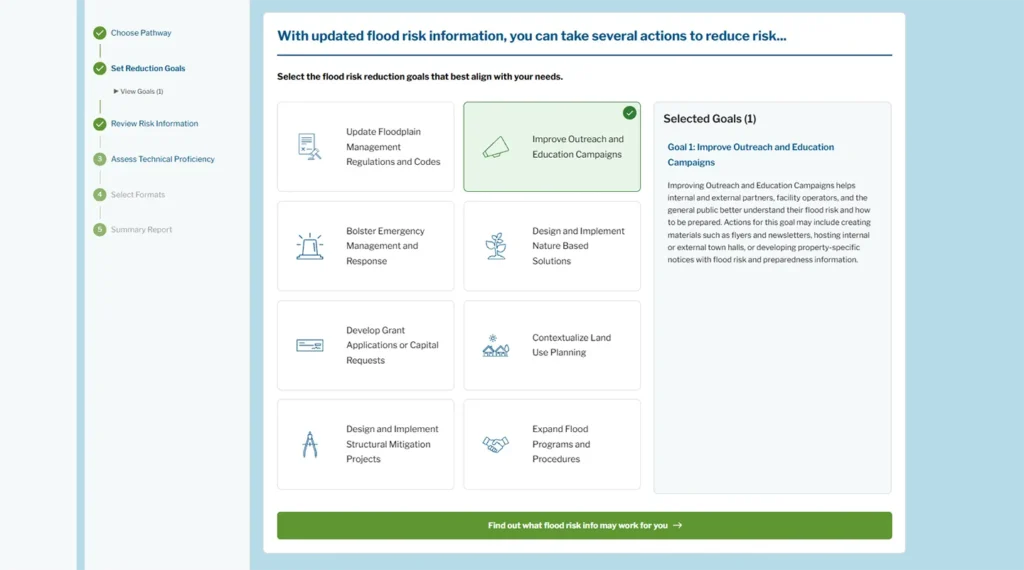Open the Assess Technical Proficiency step

point(163,159)
